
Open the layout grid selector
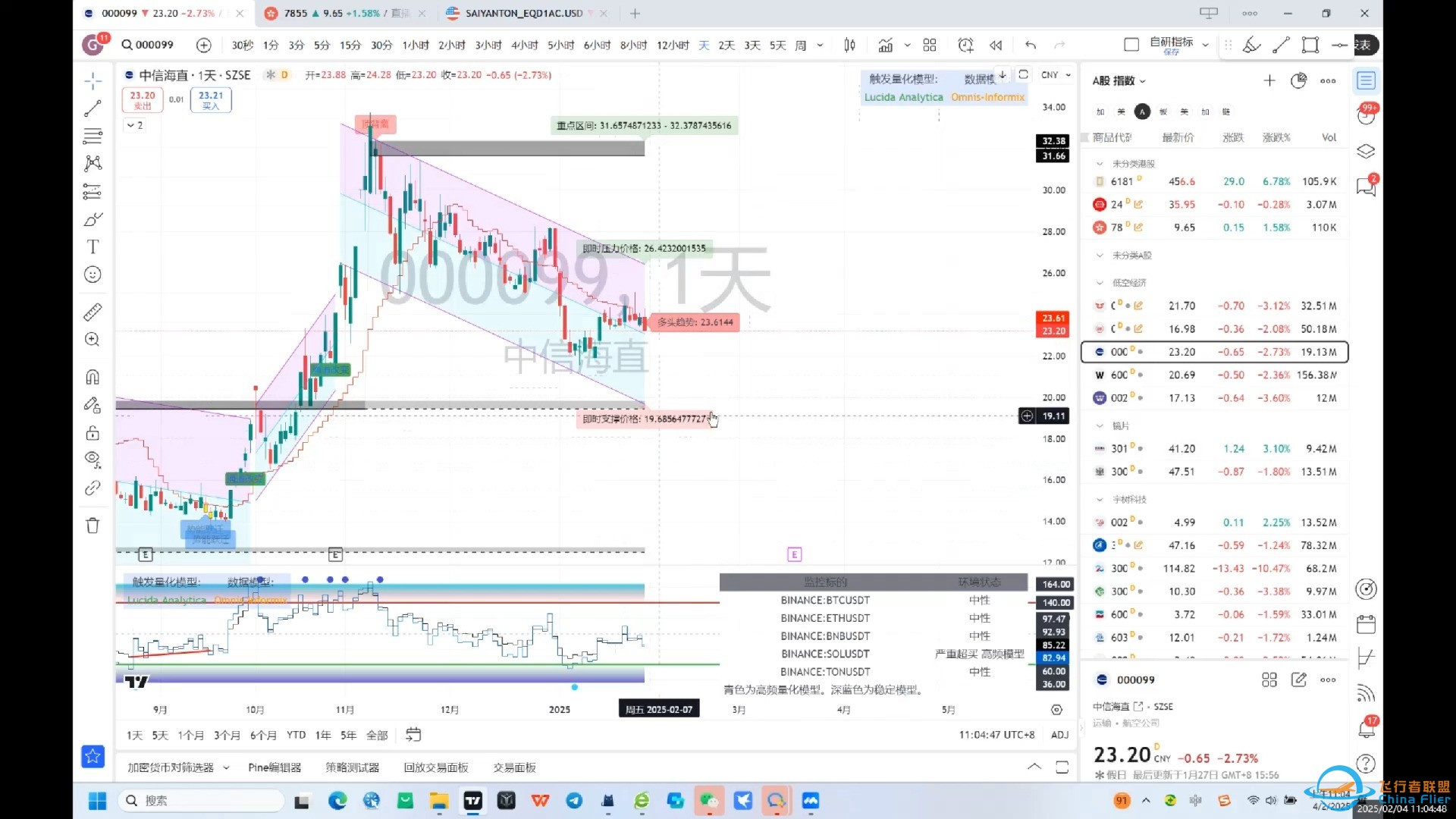[x=930, y=45]
